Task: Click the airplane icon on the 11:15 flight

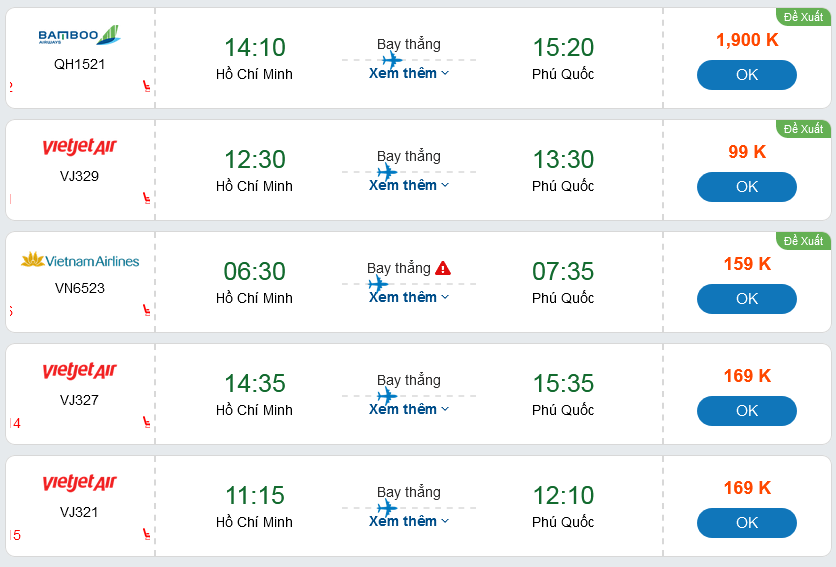Action: (386, 508)
